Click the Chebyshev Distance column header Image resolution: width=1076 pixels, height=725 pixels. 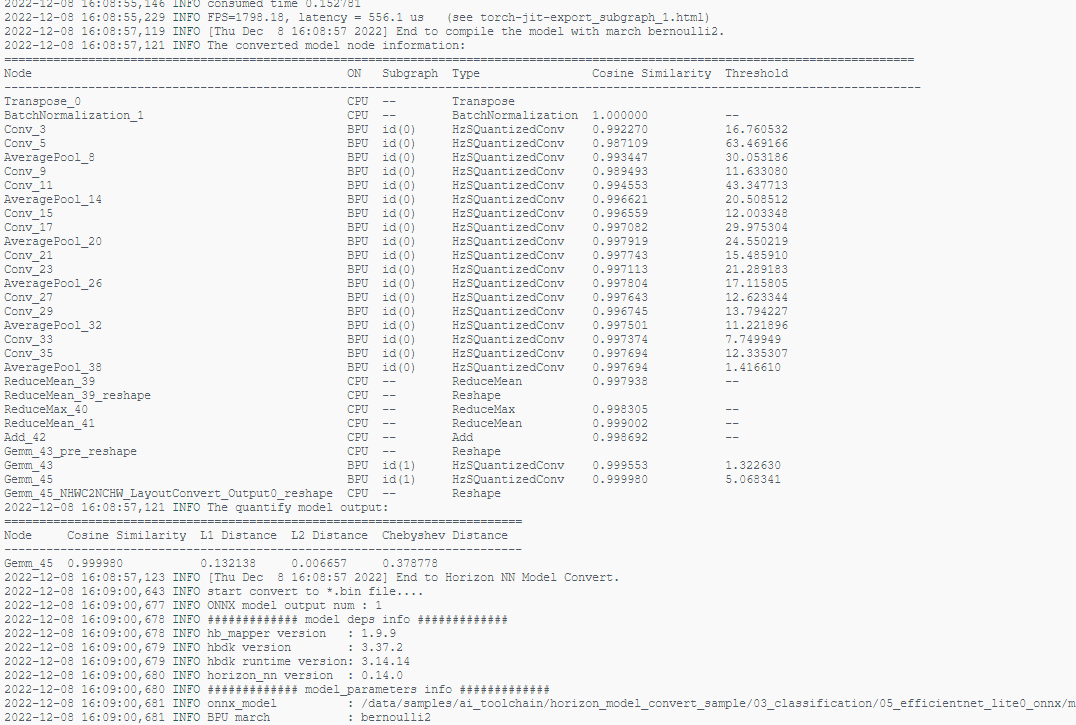442,535
